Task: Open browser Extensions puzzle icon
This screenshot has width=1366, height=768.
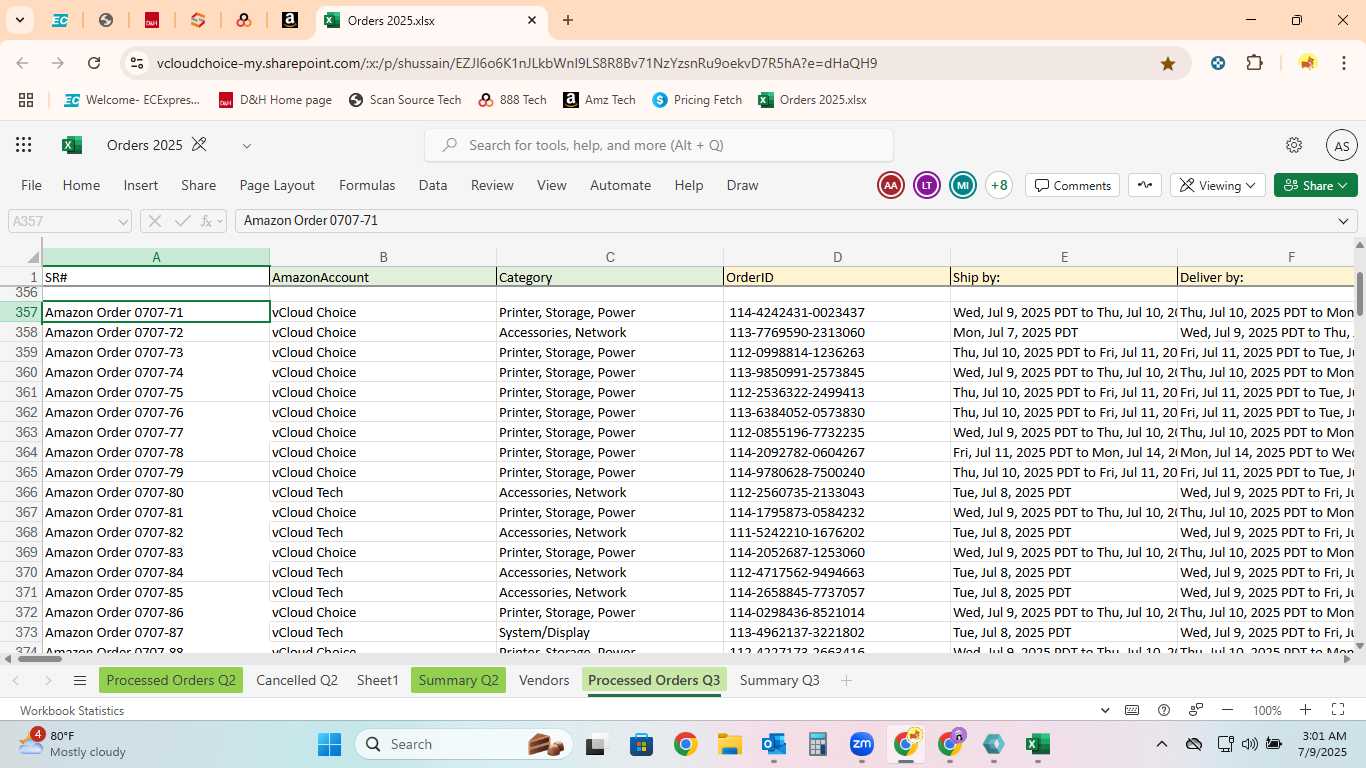Action: click(1254, 63)
